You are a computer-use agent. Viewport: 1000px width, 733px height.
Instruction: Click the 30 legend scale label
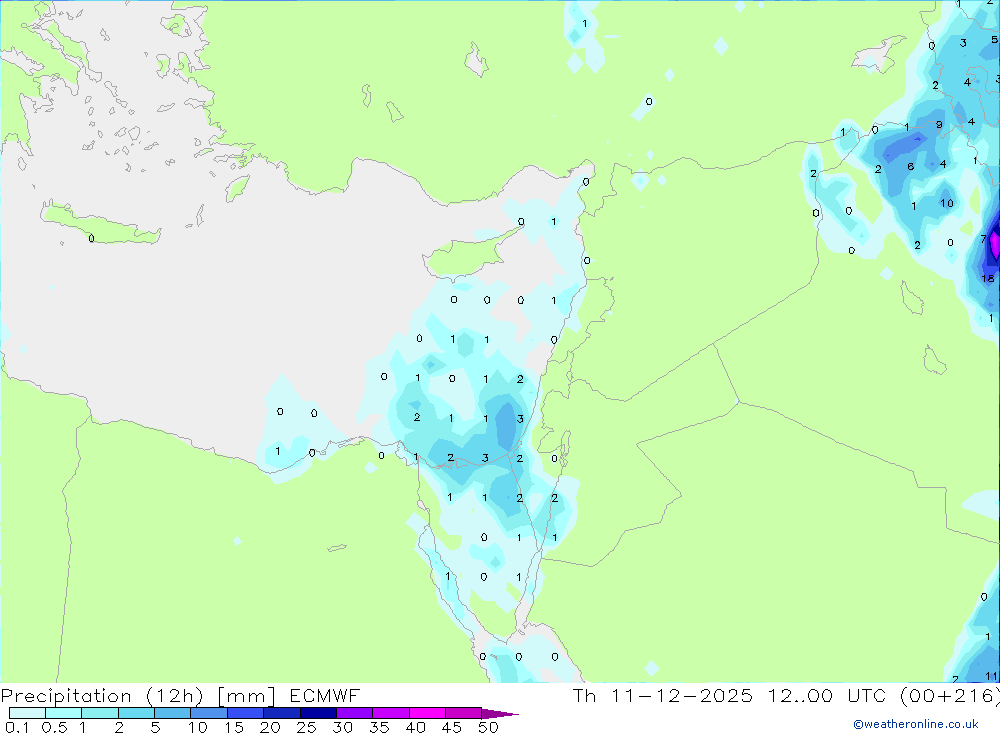(x=342, y=727)
